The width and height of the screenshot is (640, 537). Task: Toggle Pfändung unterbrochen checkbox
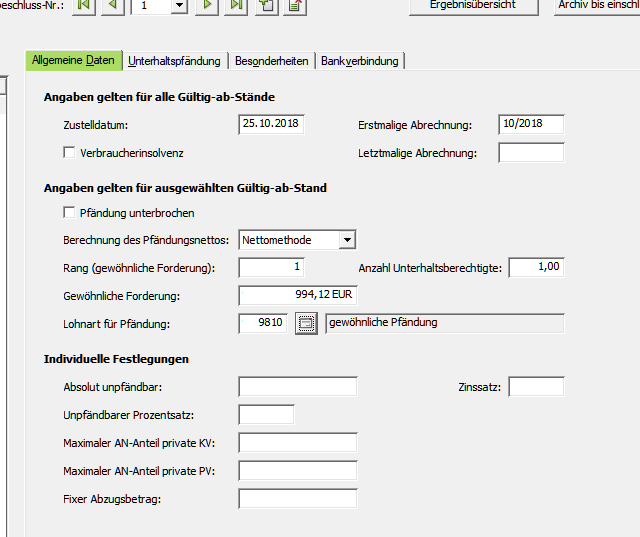click(x=69, y=213)
